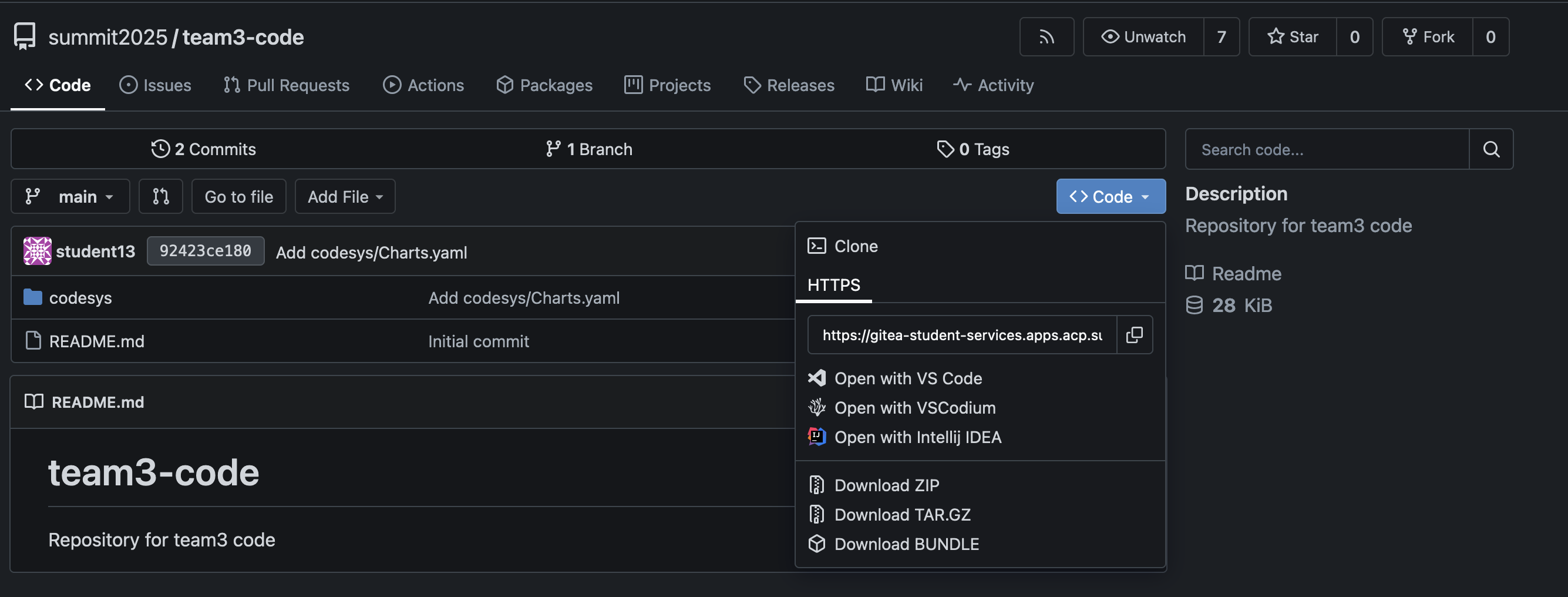The width and height of the screenshot is (1568, 597).
Task: Open the student13 avatar image
Action: tap(37, 251)
